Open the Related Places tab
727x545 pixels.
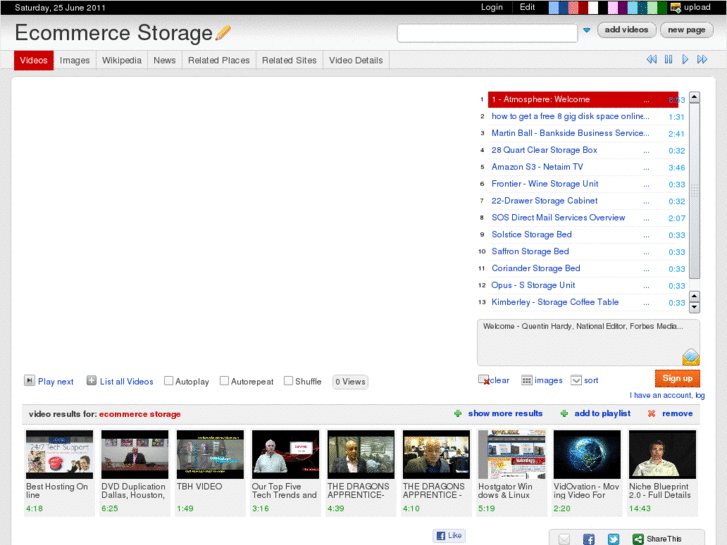218,60
